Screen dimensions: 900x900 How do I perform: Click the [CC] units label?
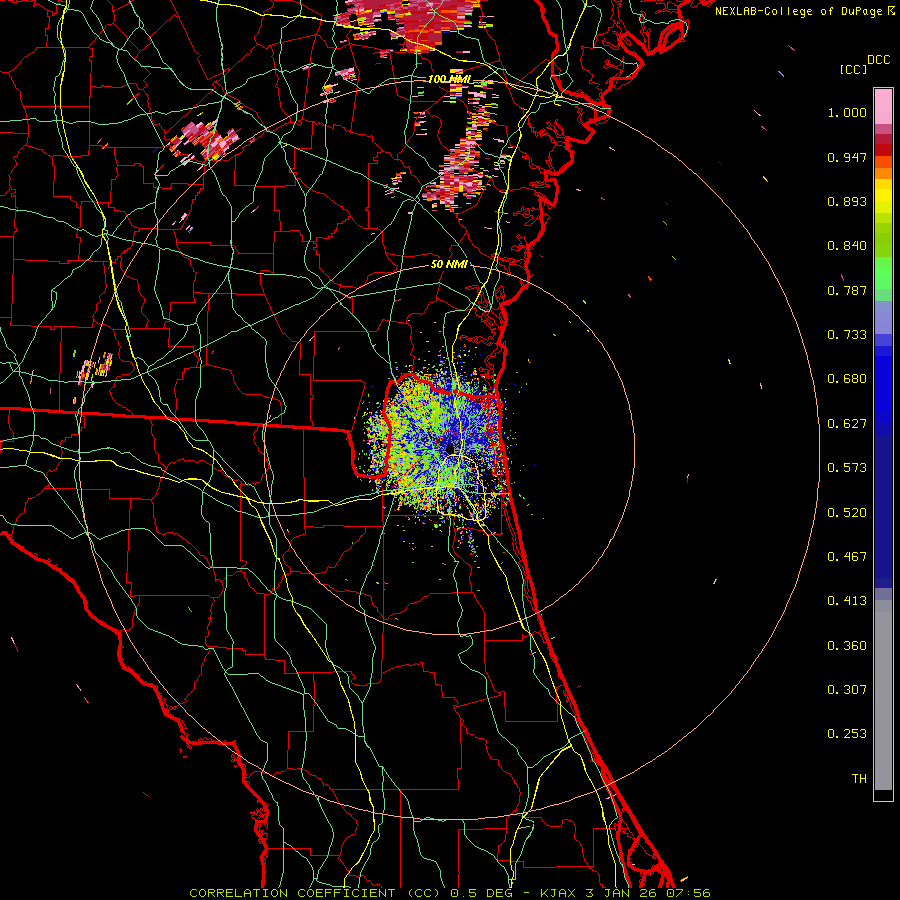[853, 69]
